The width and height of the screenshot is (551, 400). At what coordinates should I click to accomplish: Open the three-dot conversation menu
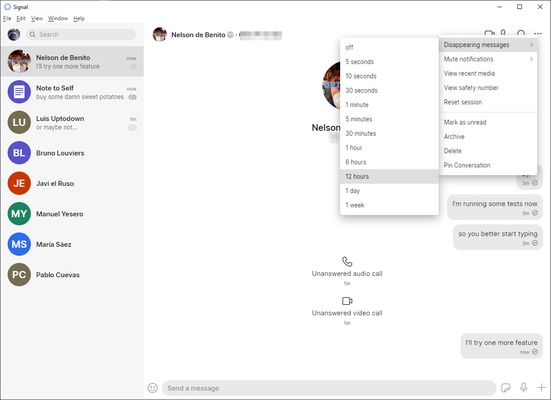point(538,34)
